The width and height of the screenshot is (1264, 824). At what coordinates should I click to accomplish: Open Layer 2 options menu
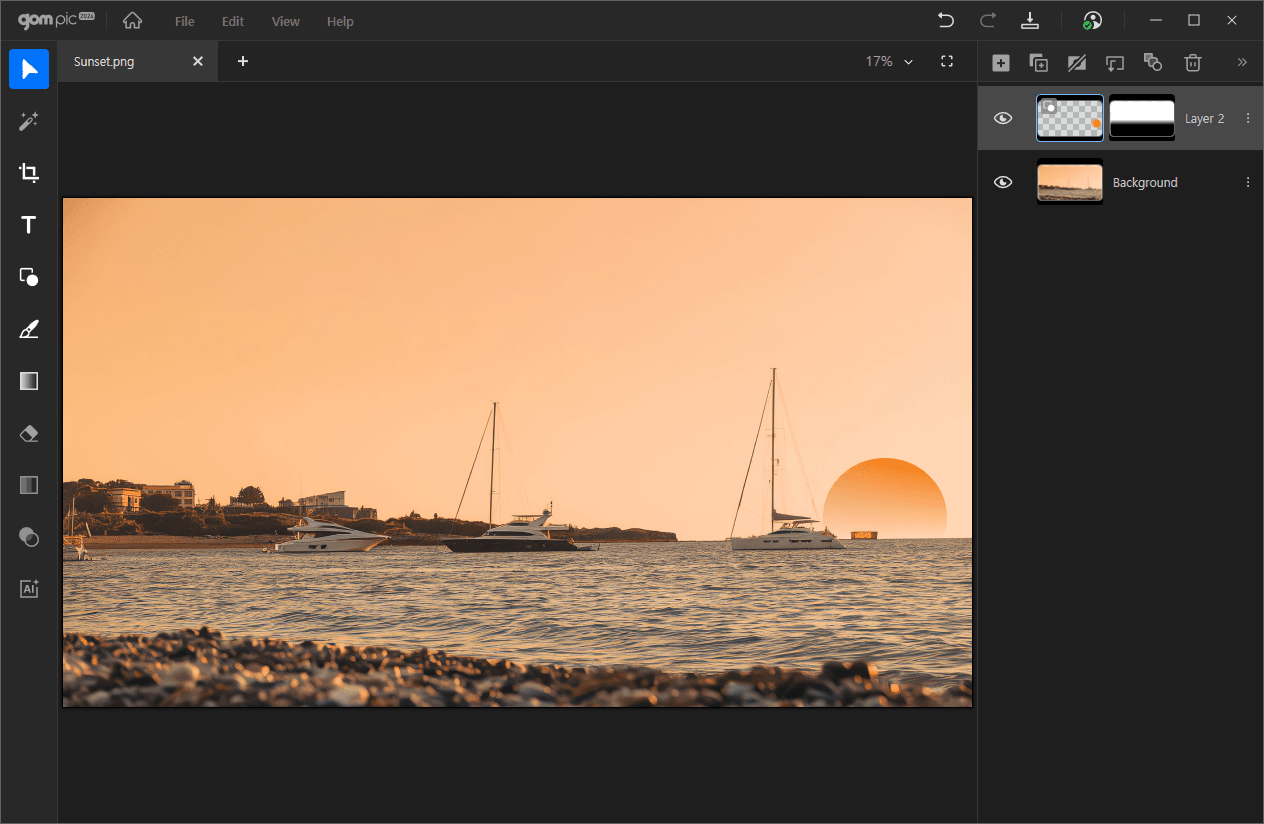click(x=1247, y=118)
